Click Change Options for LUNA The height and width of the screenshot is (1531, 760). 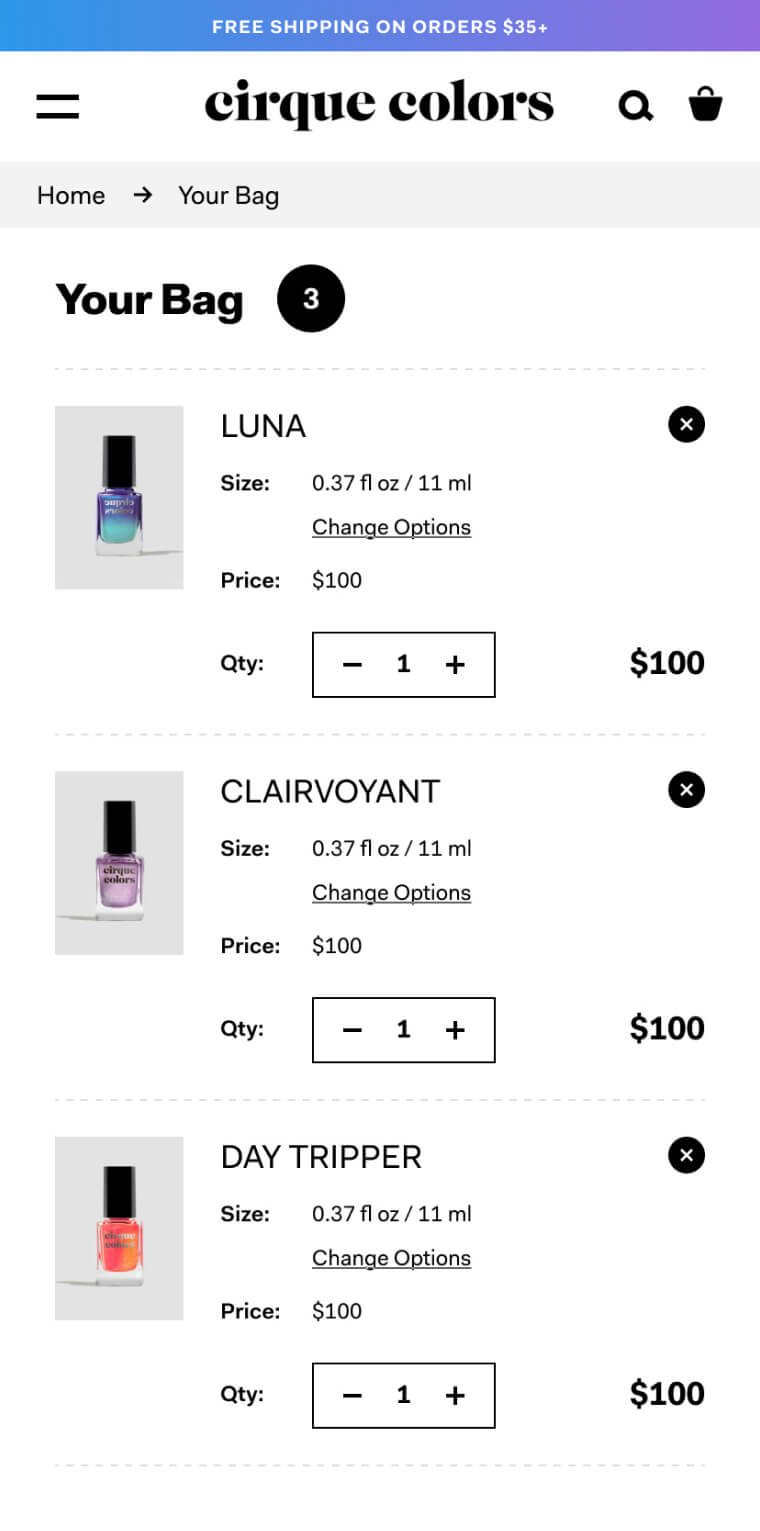pyautogui.click(x=391, y=527)
